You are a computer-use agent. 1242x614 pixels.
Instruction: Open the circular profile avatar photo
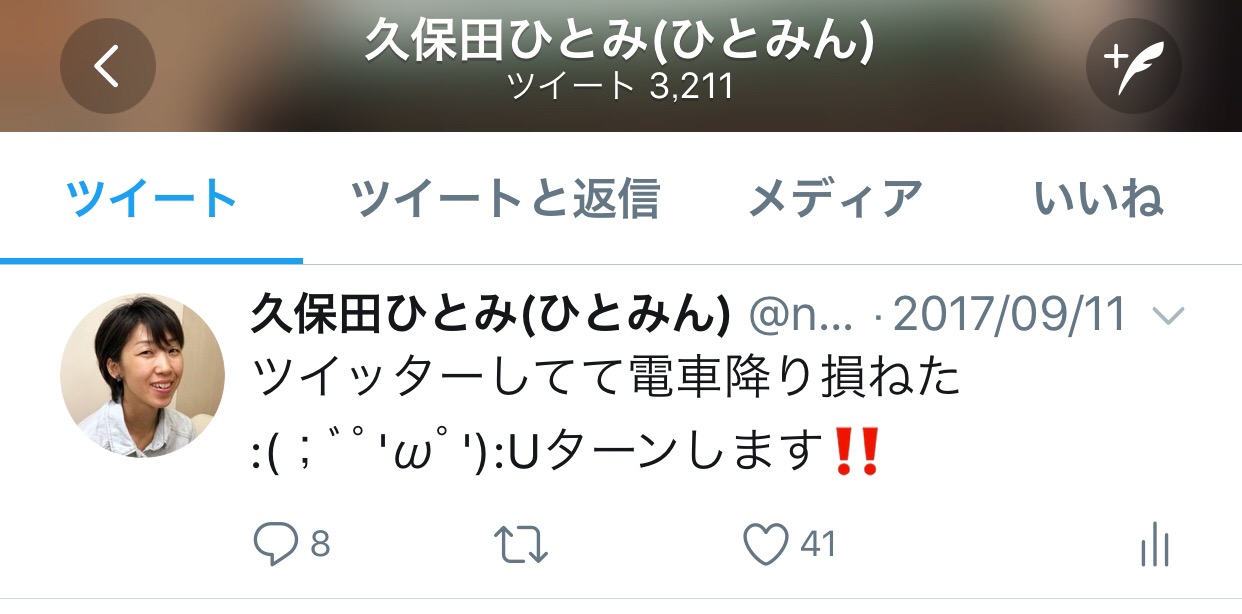(x=143, y=375)
